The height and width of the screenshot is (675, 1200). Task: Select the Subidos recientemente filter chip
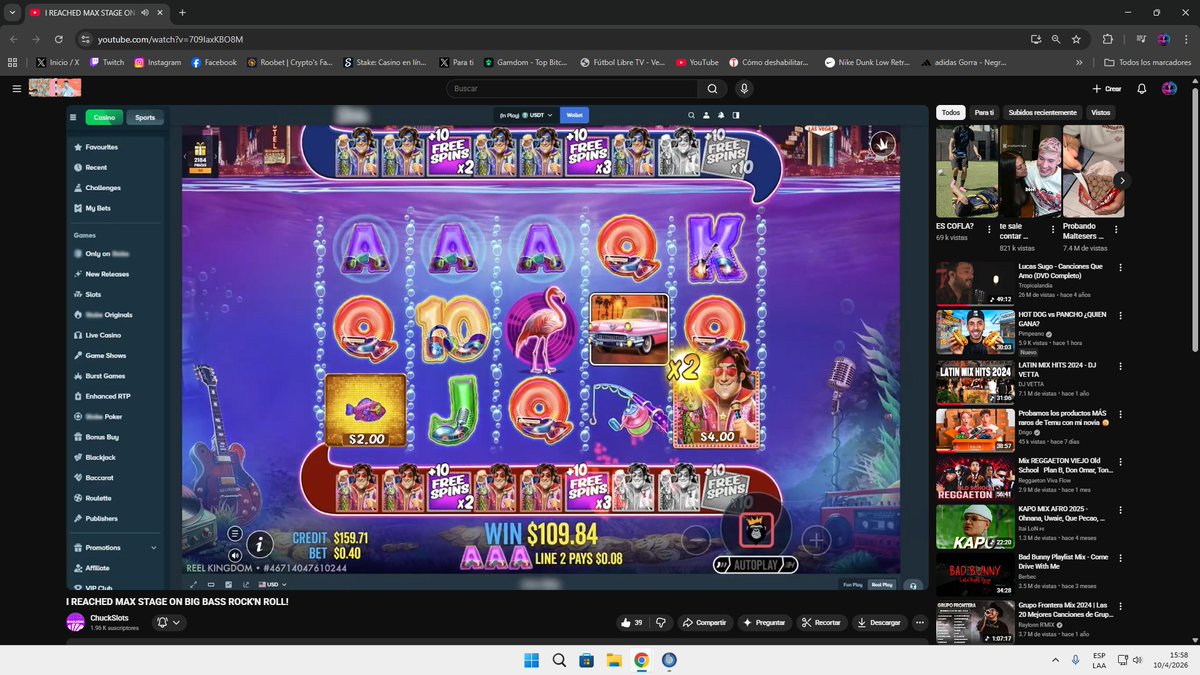click(x=1042, y=112)
